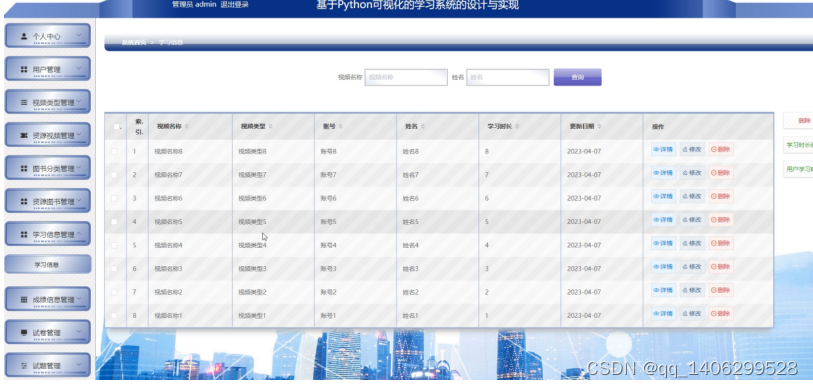
Task: Open the 个人中心 sidebar menu
Action: (48, 36)
